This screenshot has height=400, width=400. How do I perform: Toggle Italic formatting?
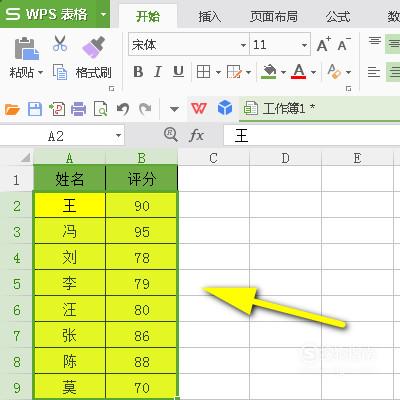[158, 72]
